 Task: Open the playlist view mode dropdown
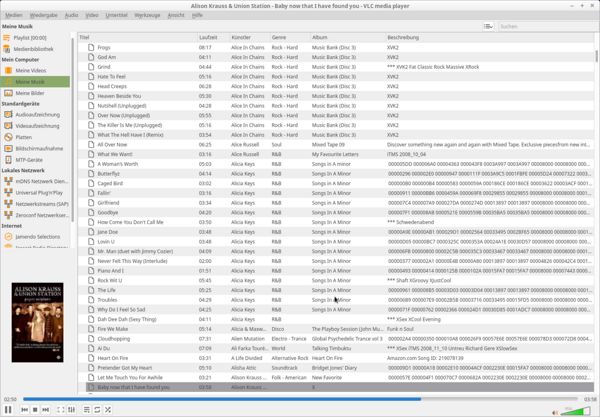pos(488,26)
